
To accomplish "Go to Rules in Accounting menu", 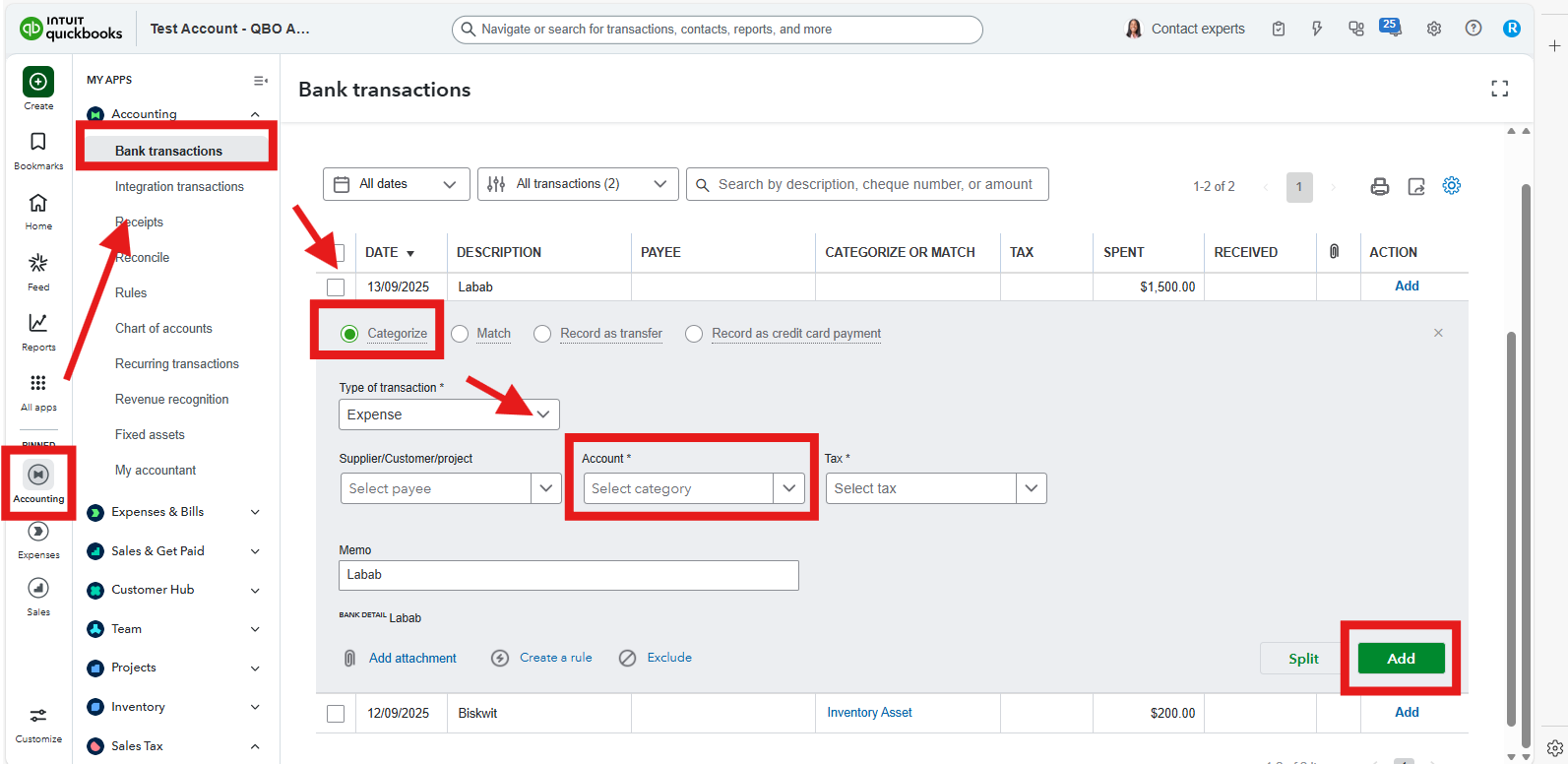I will point(131,292).
